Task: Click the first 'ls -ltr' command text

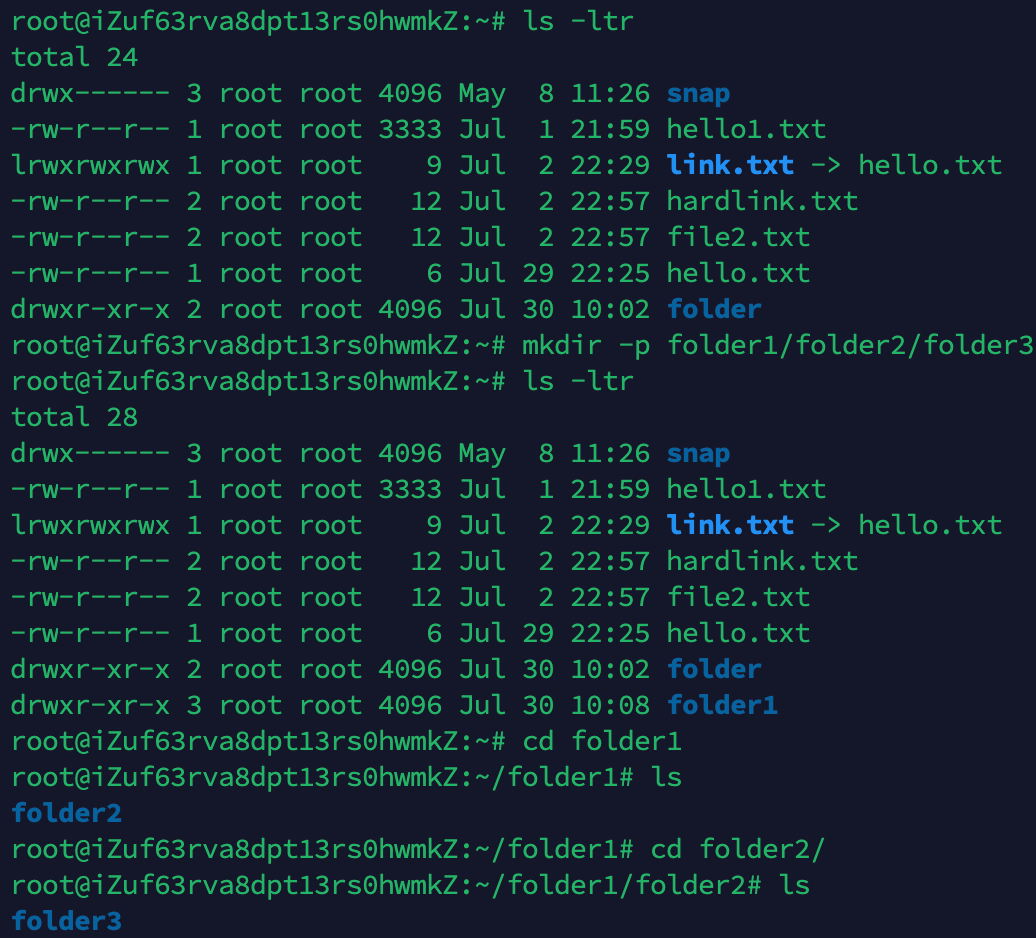Action: click(x=578, y=21)
